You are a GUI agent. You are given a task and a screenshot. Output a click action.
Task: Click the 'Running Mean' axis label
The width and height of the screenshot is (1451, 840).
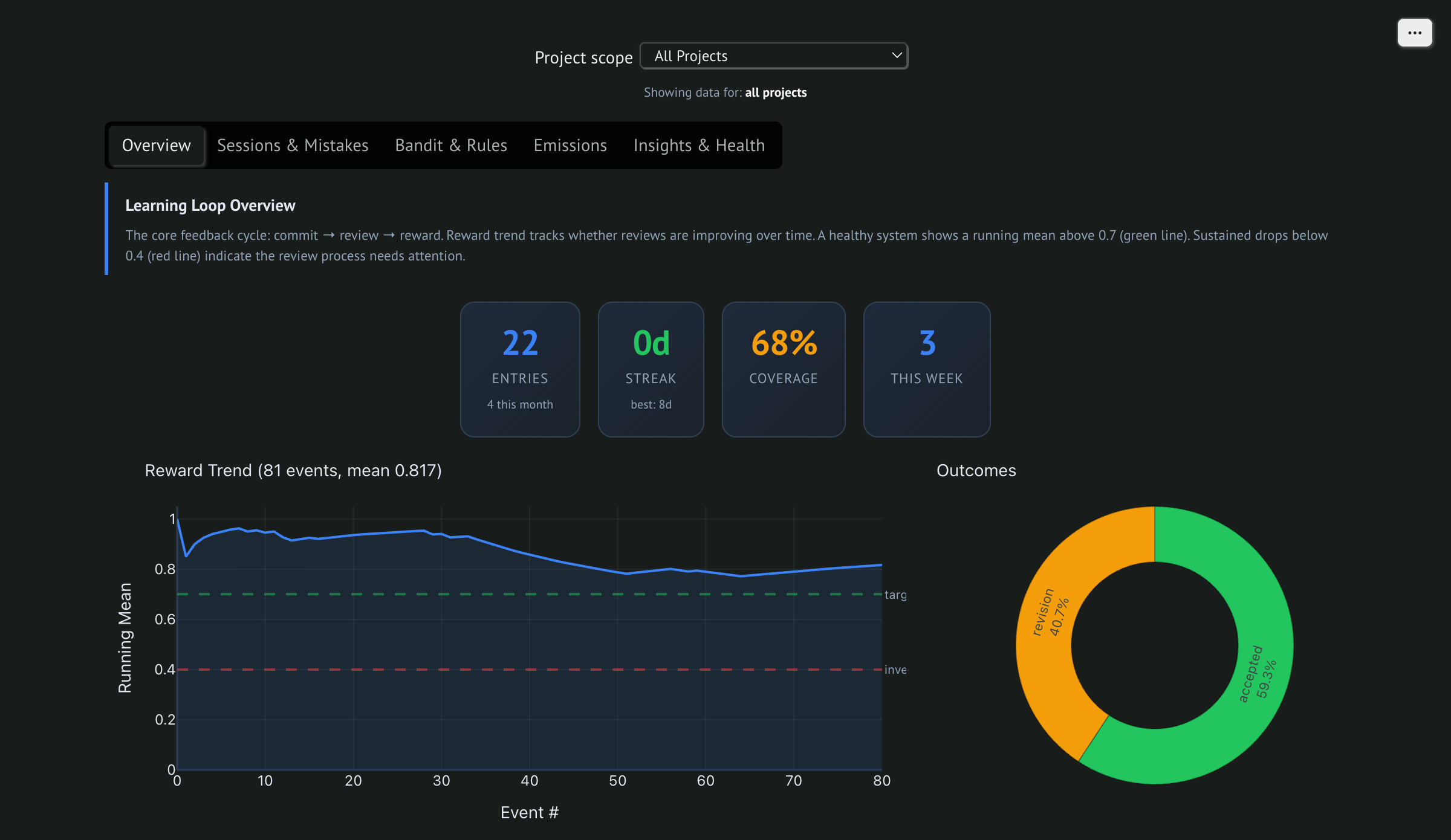point(125,638)
